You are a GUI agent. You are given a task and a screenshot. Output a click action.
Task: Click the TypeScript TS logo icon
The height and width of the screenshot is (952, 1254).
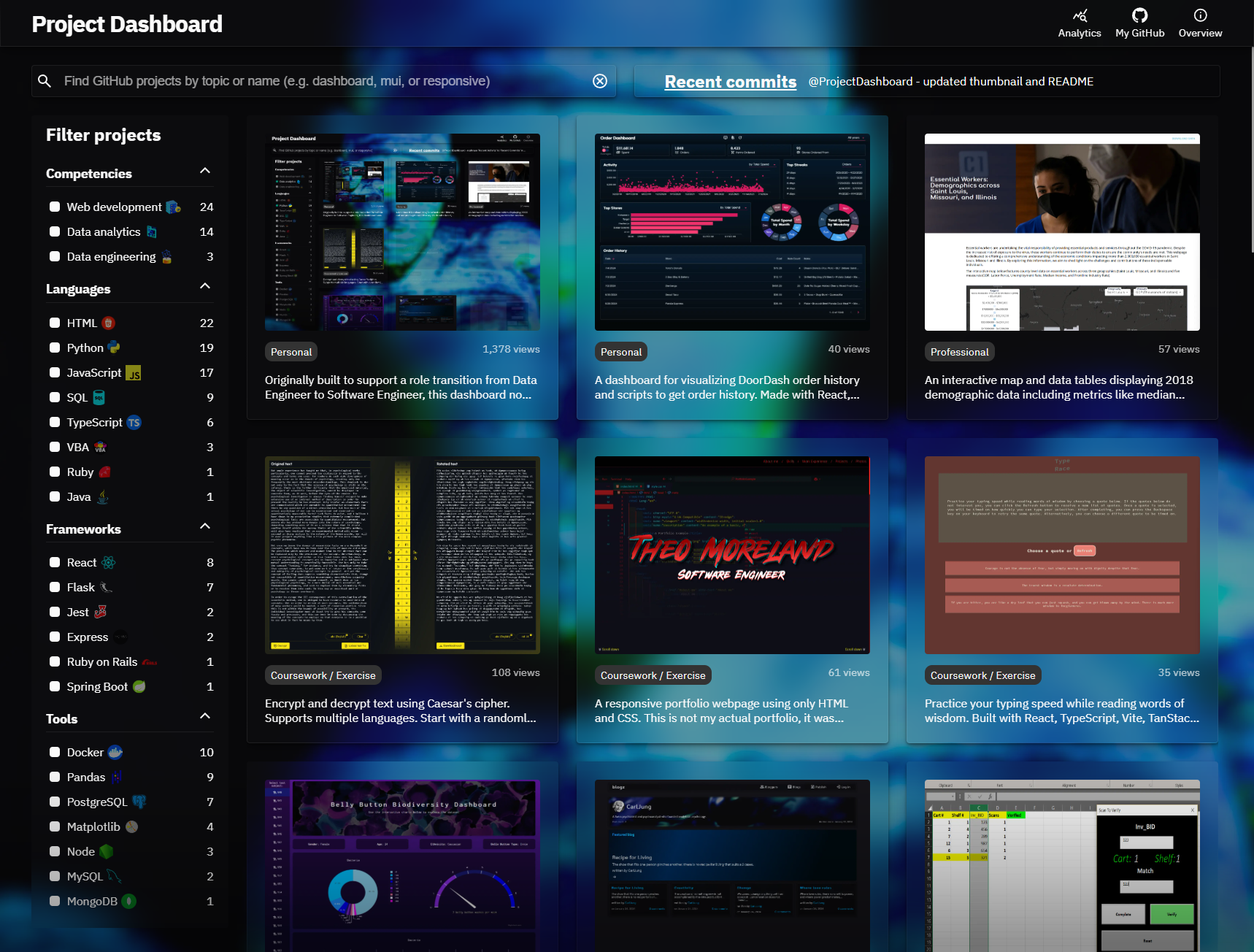coord(134,423)
